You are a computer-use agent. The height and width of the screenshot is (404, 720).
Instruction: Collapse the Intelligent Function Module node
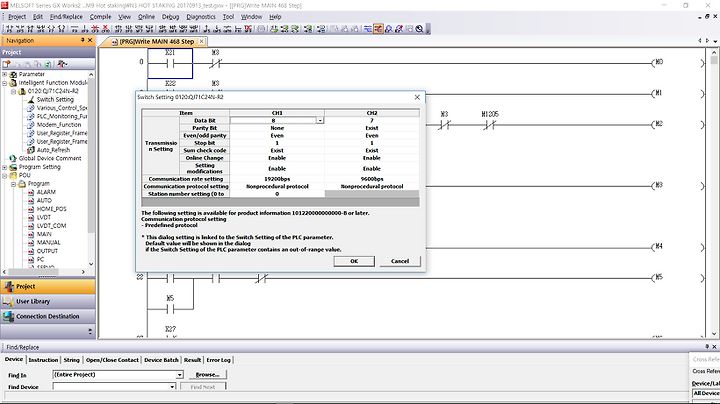5,83
